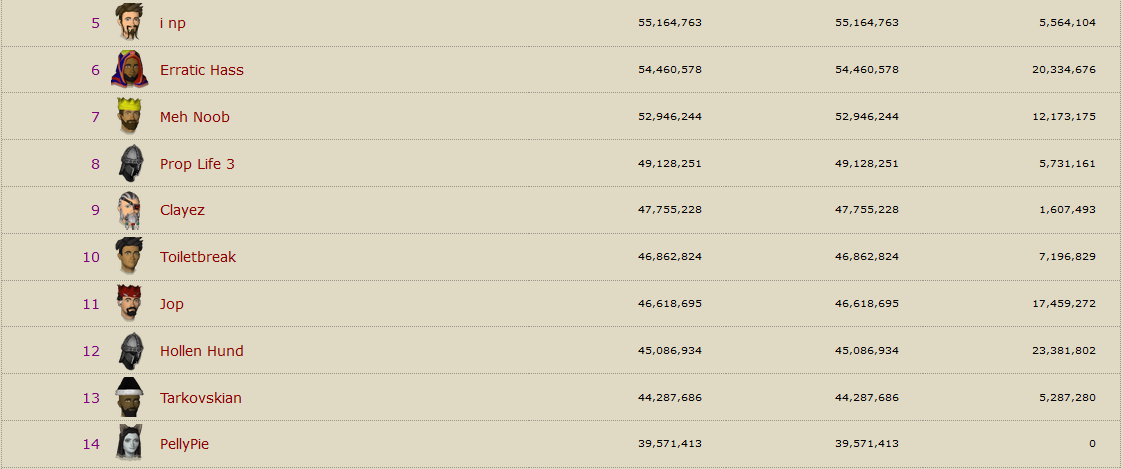Click Jop's red bandana avatar

coord(130,304)
